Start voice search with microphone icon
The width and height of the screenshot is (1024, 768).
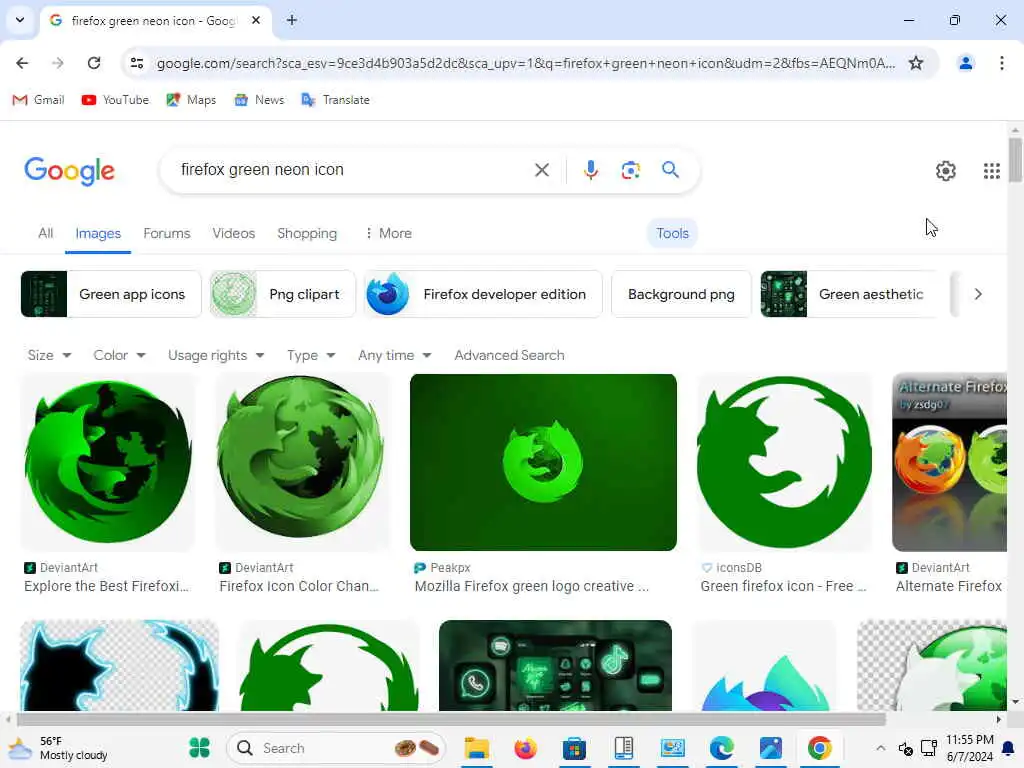pos(590,170)
